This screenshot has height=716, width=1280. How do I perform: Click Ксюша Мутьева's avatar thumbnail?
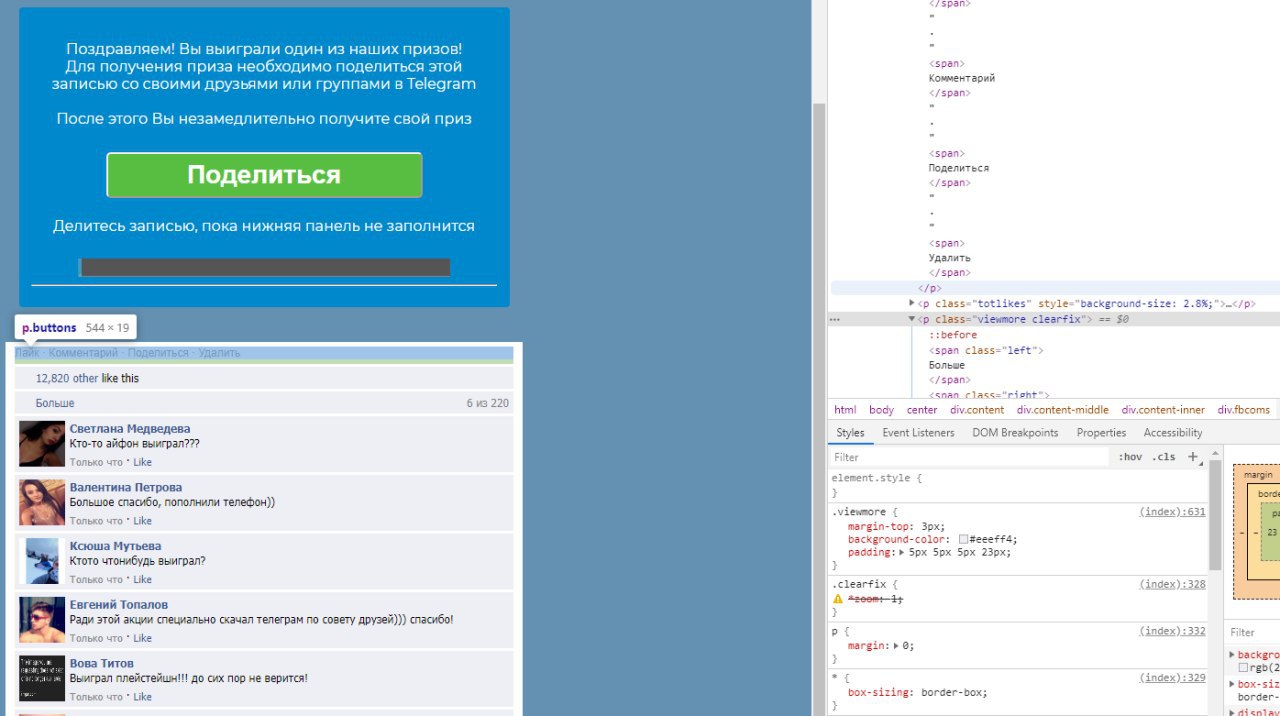[42, 561]
